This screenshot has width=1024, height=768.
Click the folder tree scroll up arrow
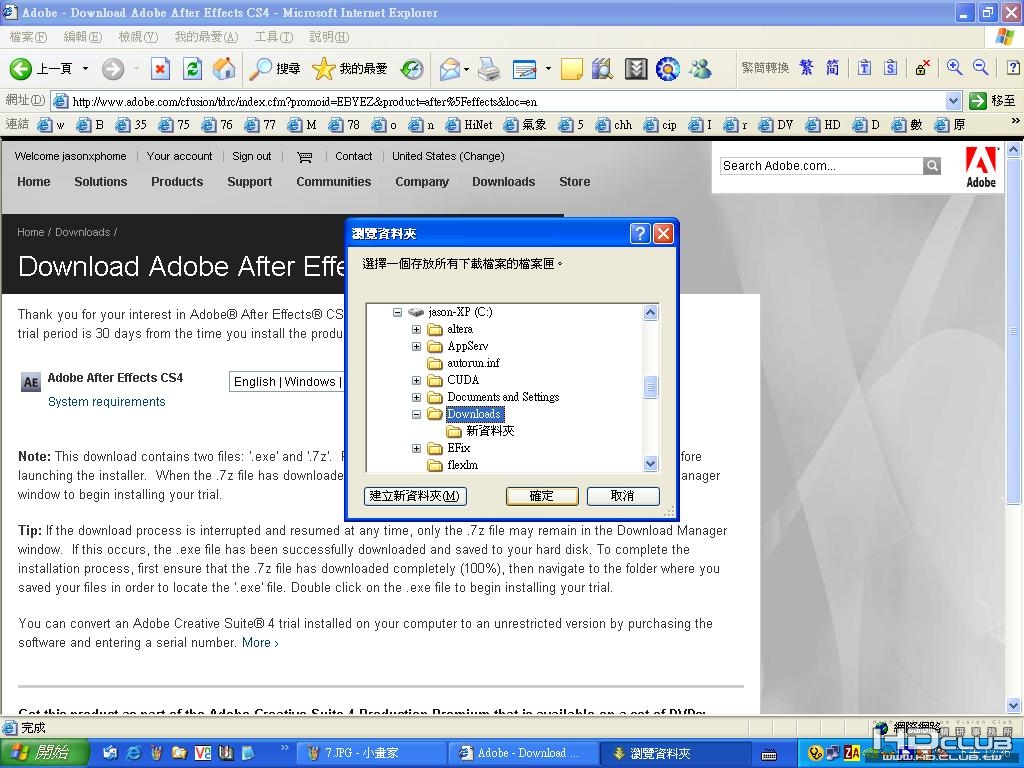pos(650,313)
